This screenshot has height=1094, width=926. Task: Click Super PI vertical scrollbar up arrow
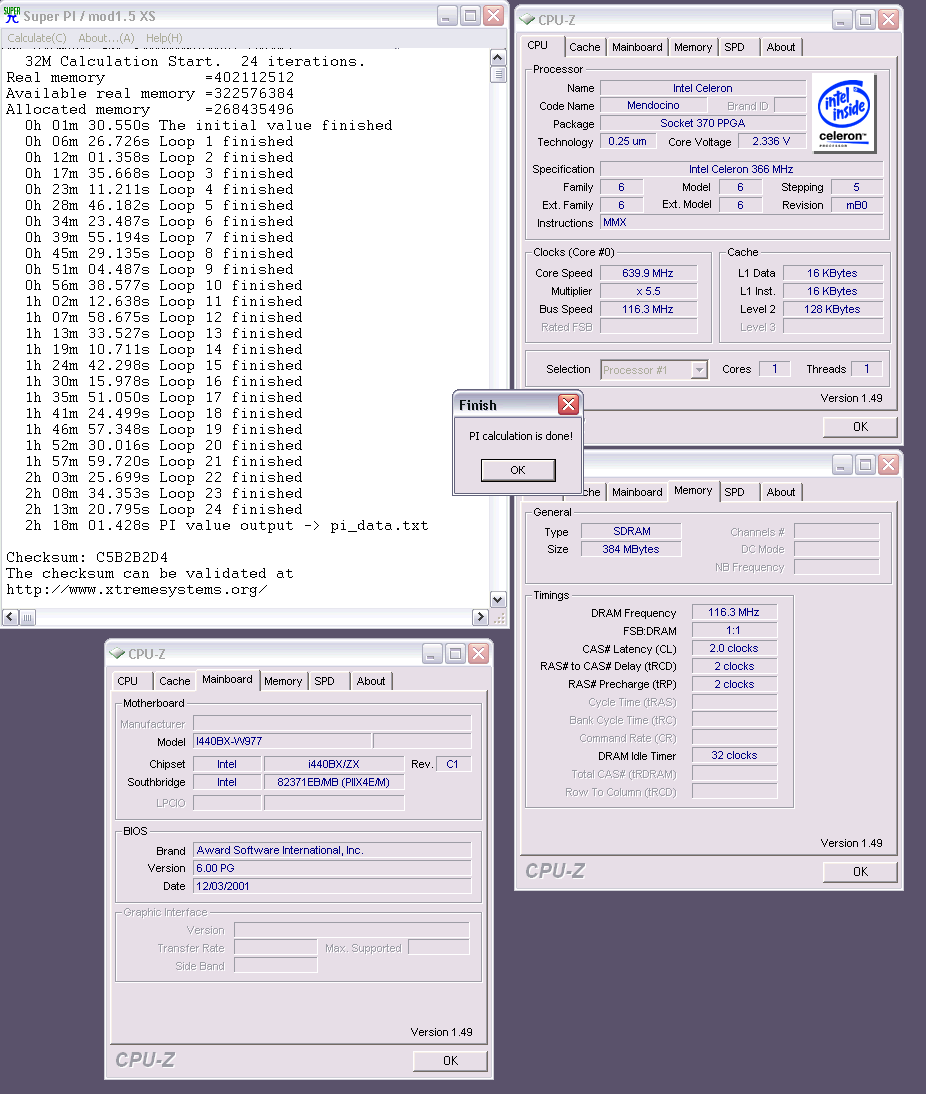[498, 57]
